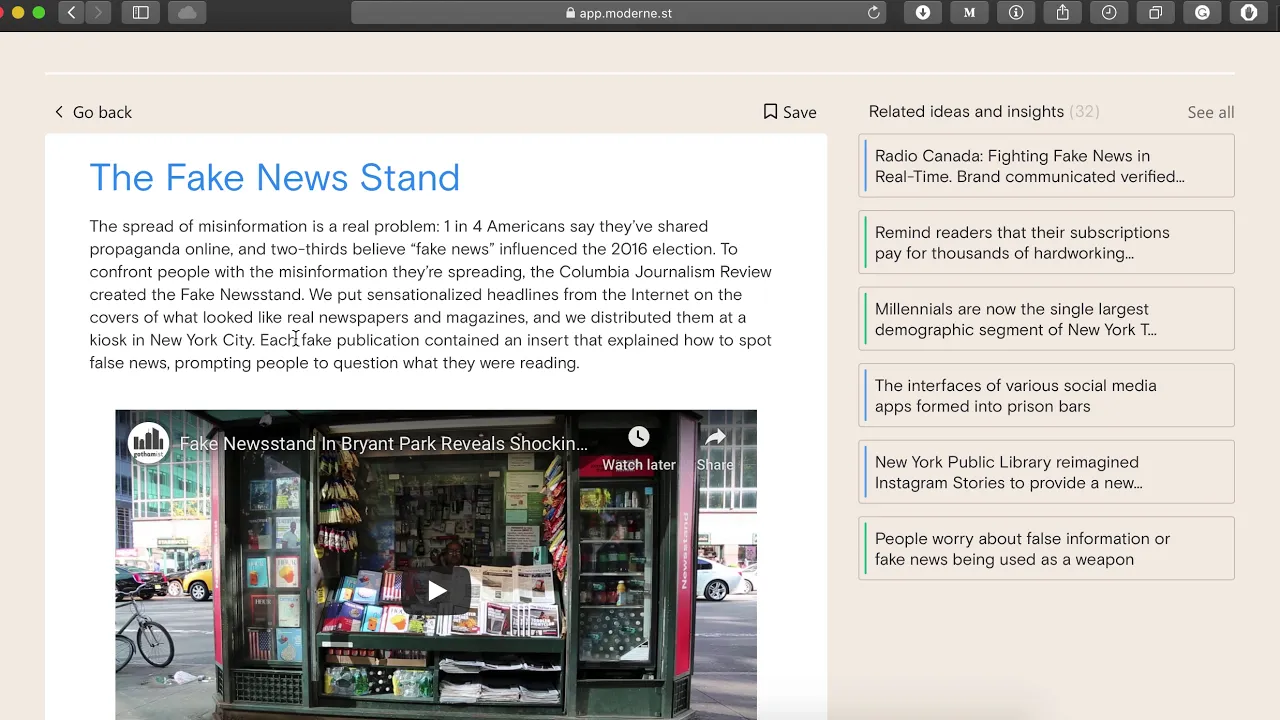Open the social media prison bars card
This screenshot has width=1280, height=720.
[1046, 396]
